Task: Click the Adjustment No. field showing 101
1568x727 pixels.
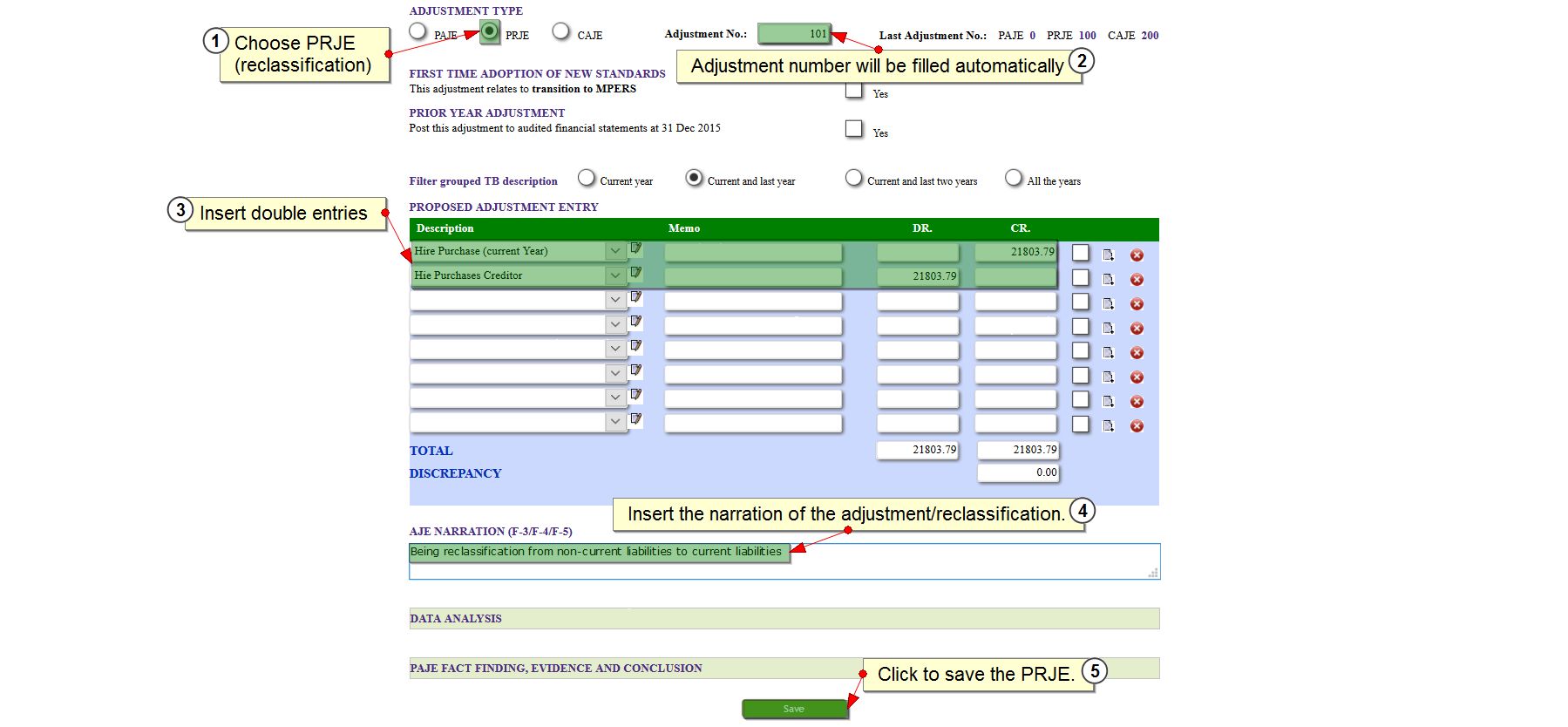Action: pyautogui.click(x=794, y=34)
